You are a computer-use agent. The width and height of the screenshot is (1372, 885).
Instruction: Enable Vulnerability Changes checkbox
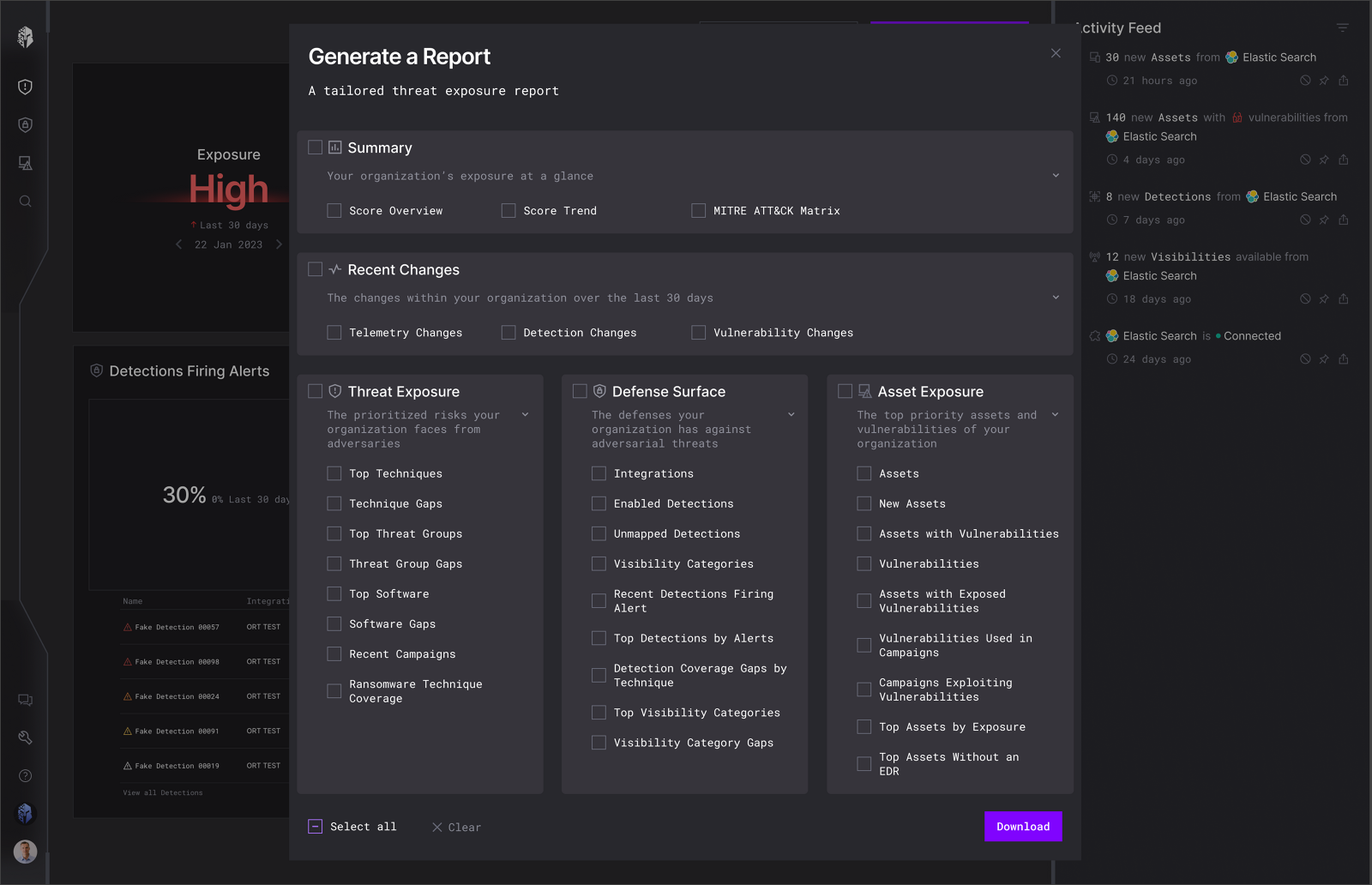coord(699,333)
